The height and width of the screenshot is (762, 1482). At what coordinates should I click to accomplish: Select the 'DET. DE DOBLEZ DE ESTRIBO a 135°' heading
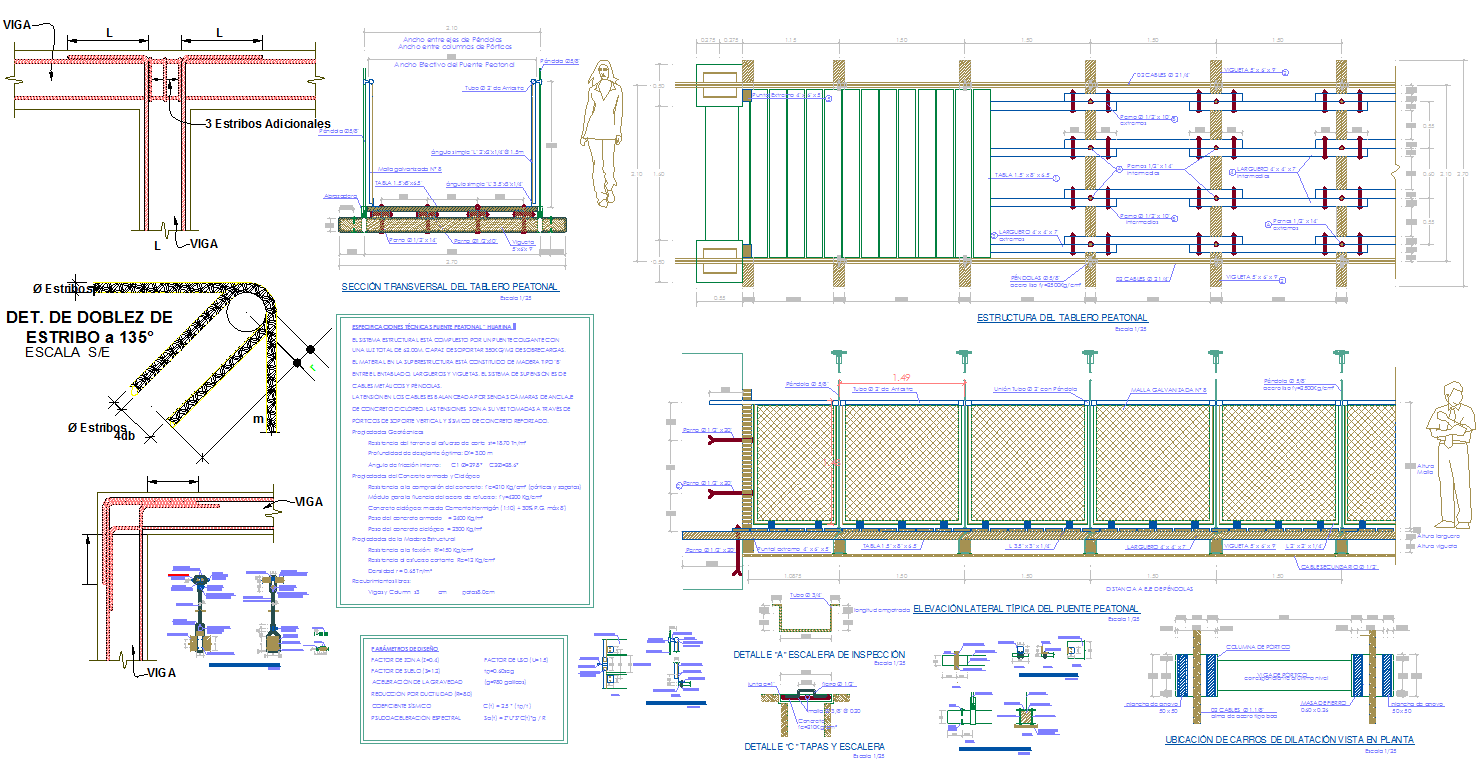[x=88, y=326]
